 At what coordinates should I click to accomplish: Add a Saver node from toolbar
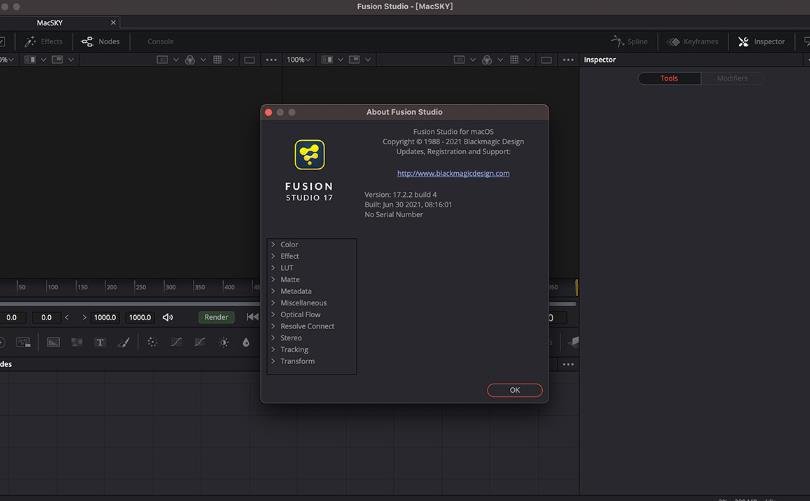23,342
